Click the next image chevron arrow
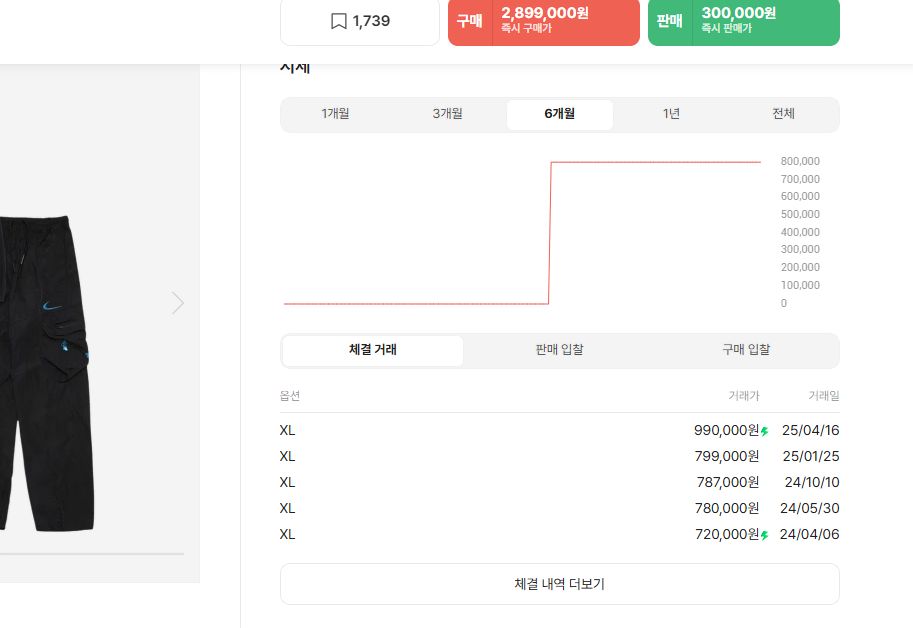The image size is (913, 628). tap(178, 303)
